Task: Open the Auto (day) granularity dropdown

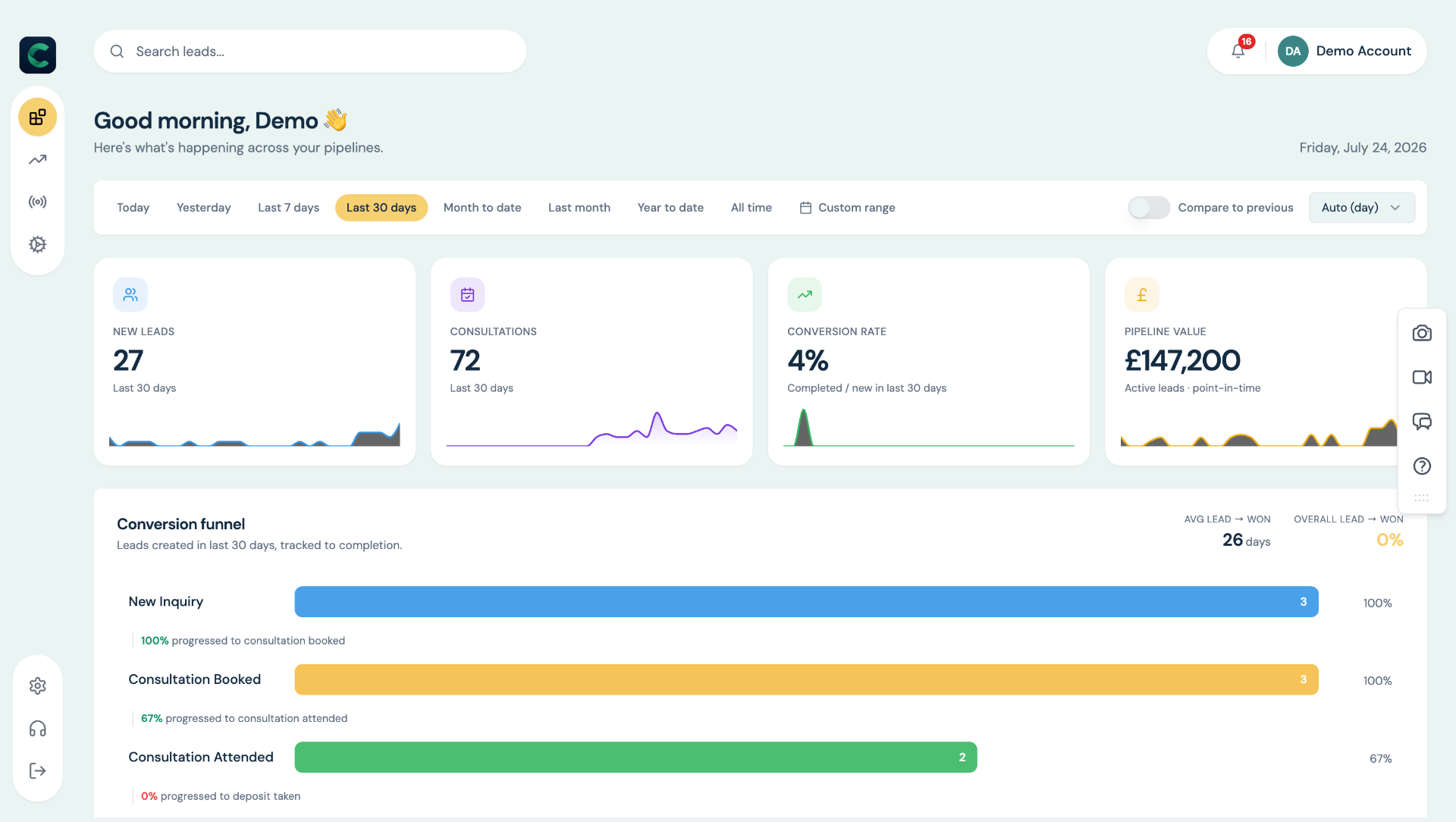Action: click(x=1362, y=207)
